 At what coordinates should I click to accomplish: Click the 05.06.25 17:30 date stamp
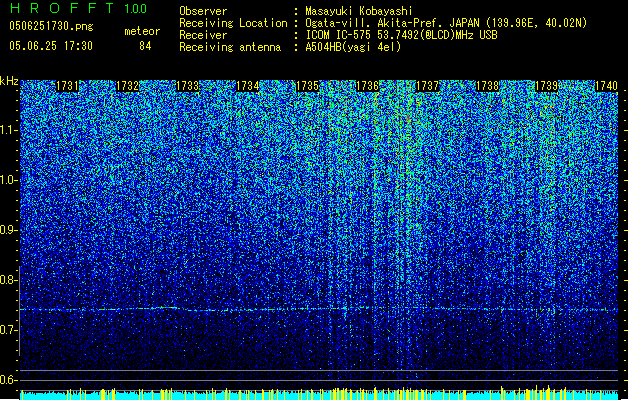tap(51, 46)
